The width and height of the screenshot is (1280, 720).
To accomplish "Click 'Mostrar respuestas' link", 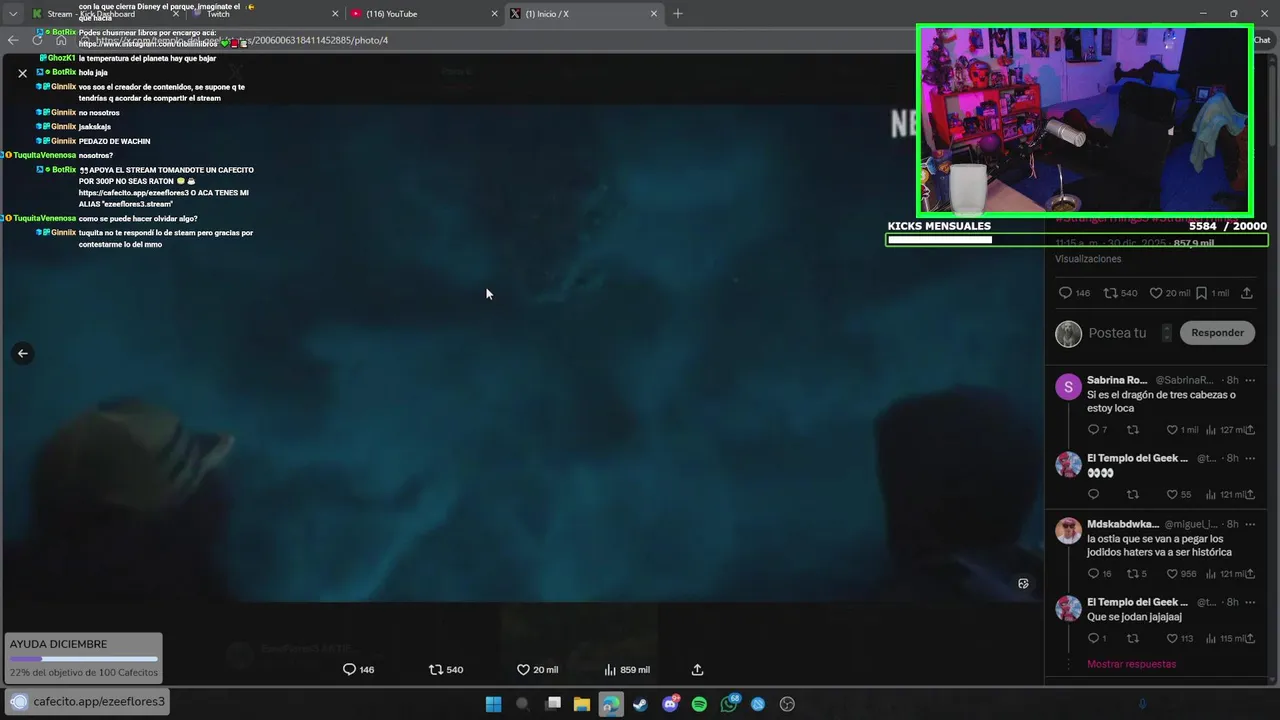I will 1131,664.
